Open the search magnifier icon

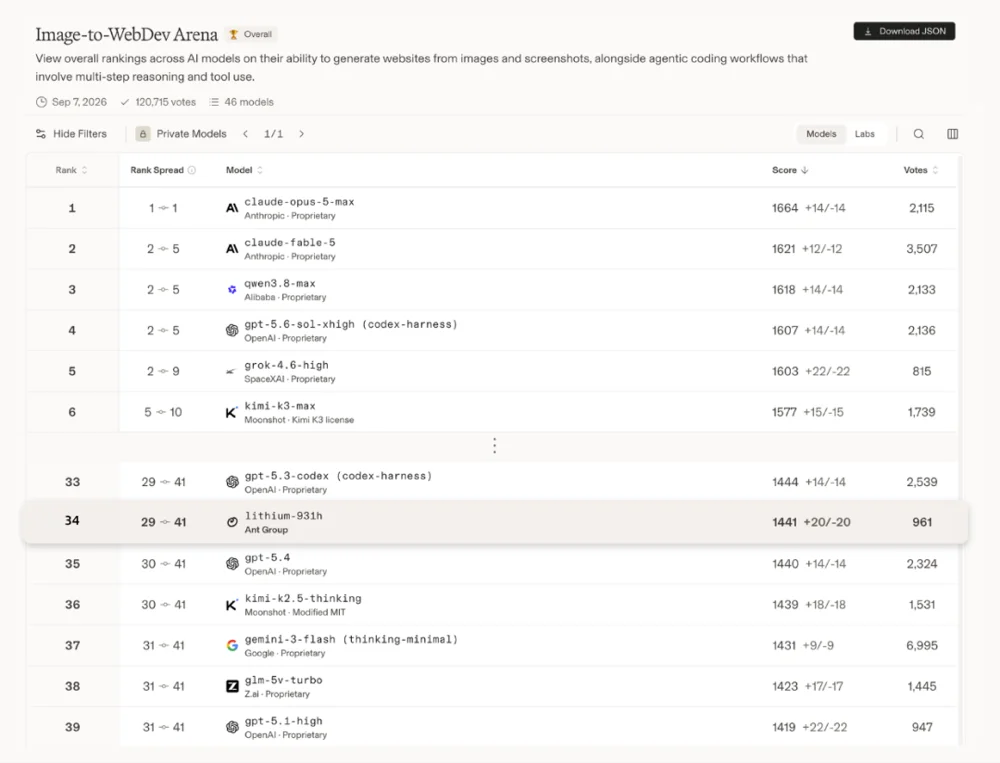point(918,134)
